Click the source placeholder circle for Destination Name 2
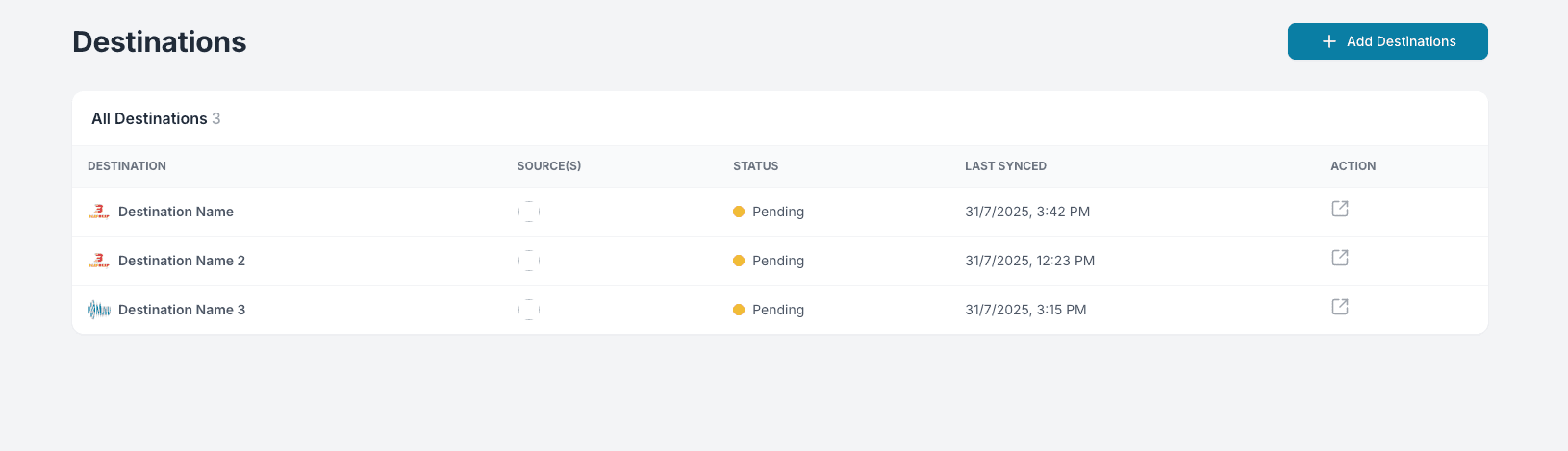The width and height of the screenshot is (1568, 451). pos(529,261)
